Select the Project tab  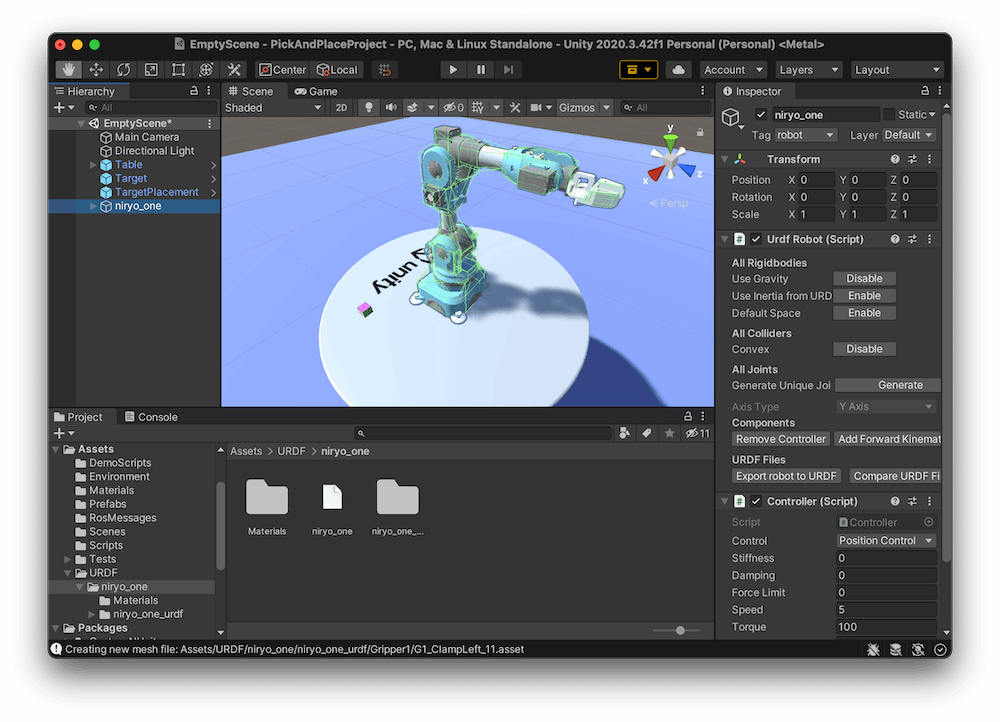(78, 416)
